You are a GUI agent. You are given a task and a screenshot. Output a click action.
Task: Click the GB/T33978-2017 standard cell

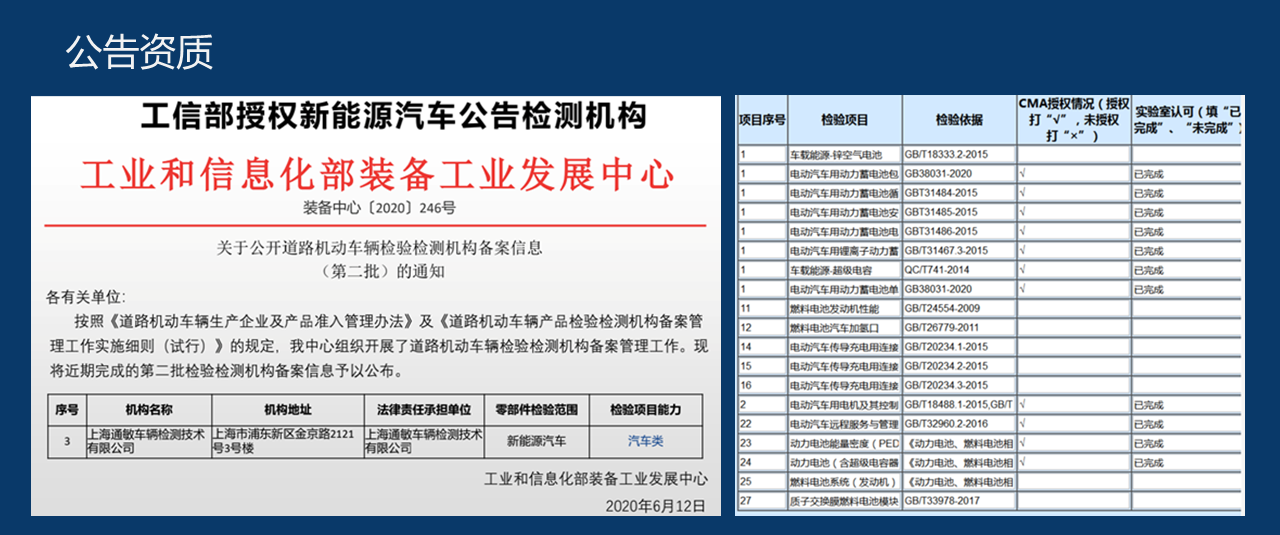coord(942,501)
